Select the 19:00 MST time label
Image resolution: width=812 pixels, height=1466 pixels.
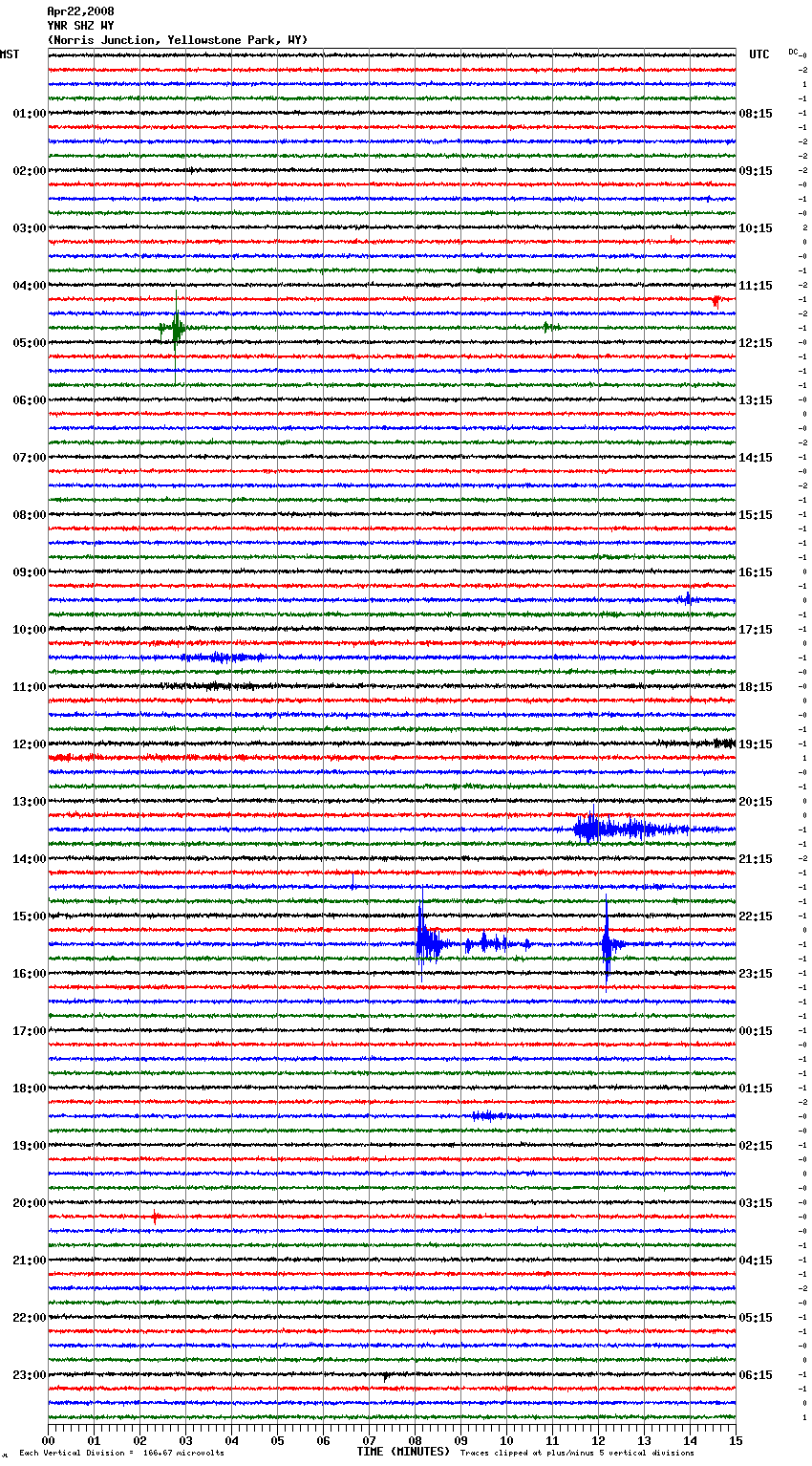pyautogui.click(x=29, y=1146)
